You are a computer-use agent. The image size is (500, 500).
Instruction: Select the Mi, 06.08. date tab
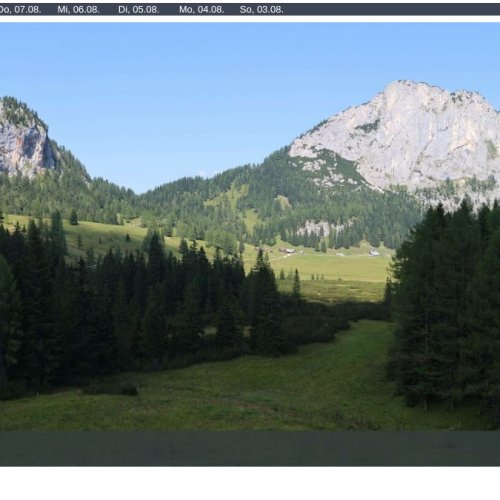pos(78,10)
